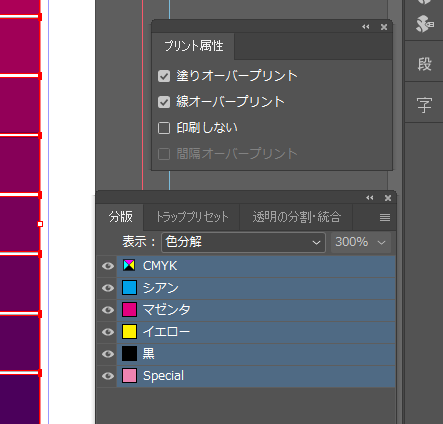Toggle visibility of the Special spot plate
Screen dimensions: 443x424
click(x=108, y=376)
